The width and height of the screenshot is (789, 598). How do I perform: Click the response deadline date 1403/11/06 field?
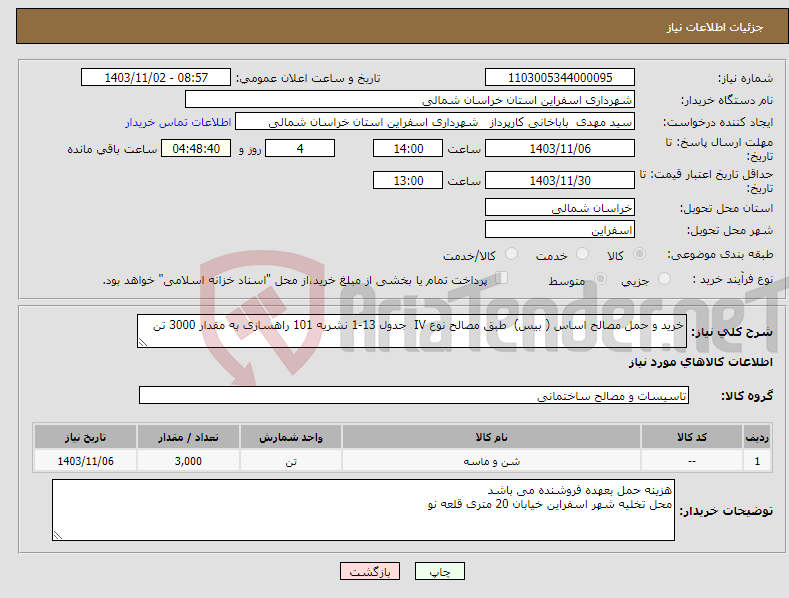click(x=560, y=148)
